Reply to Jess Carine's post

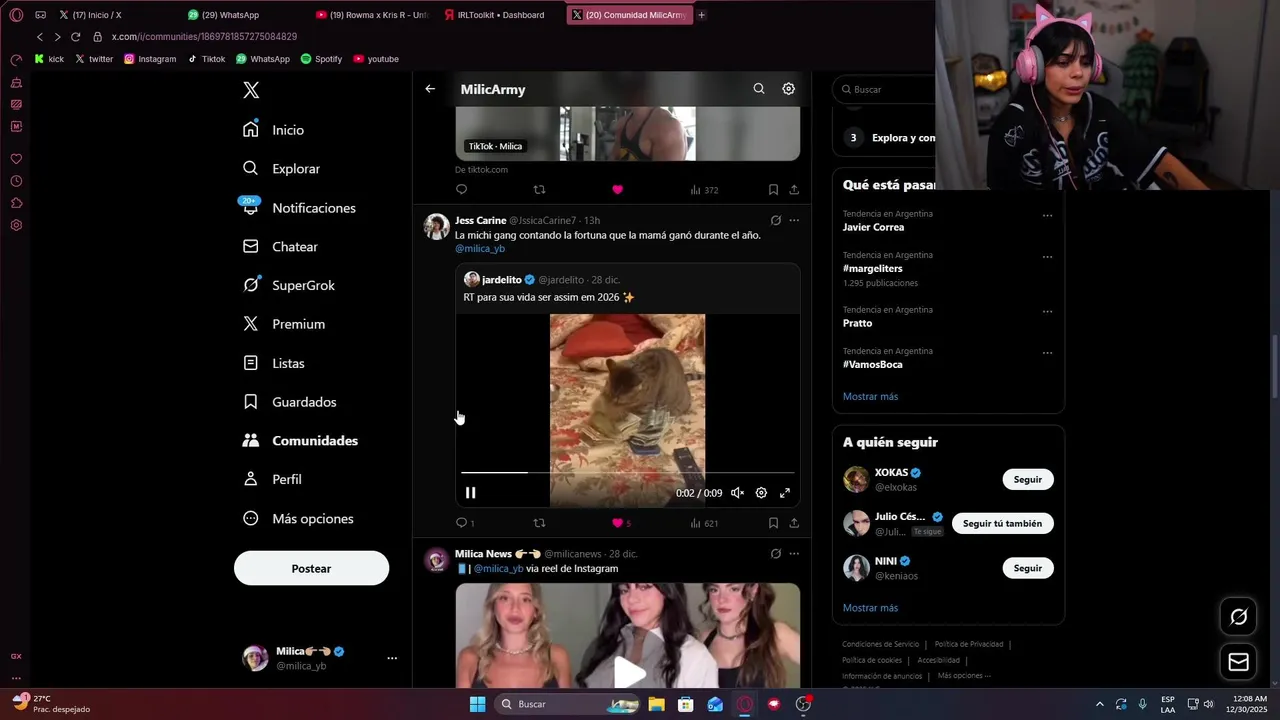[x=461, y=523]
